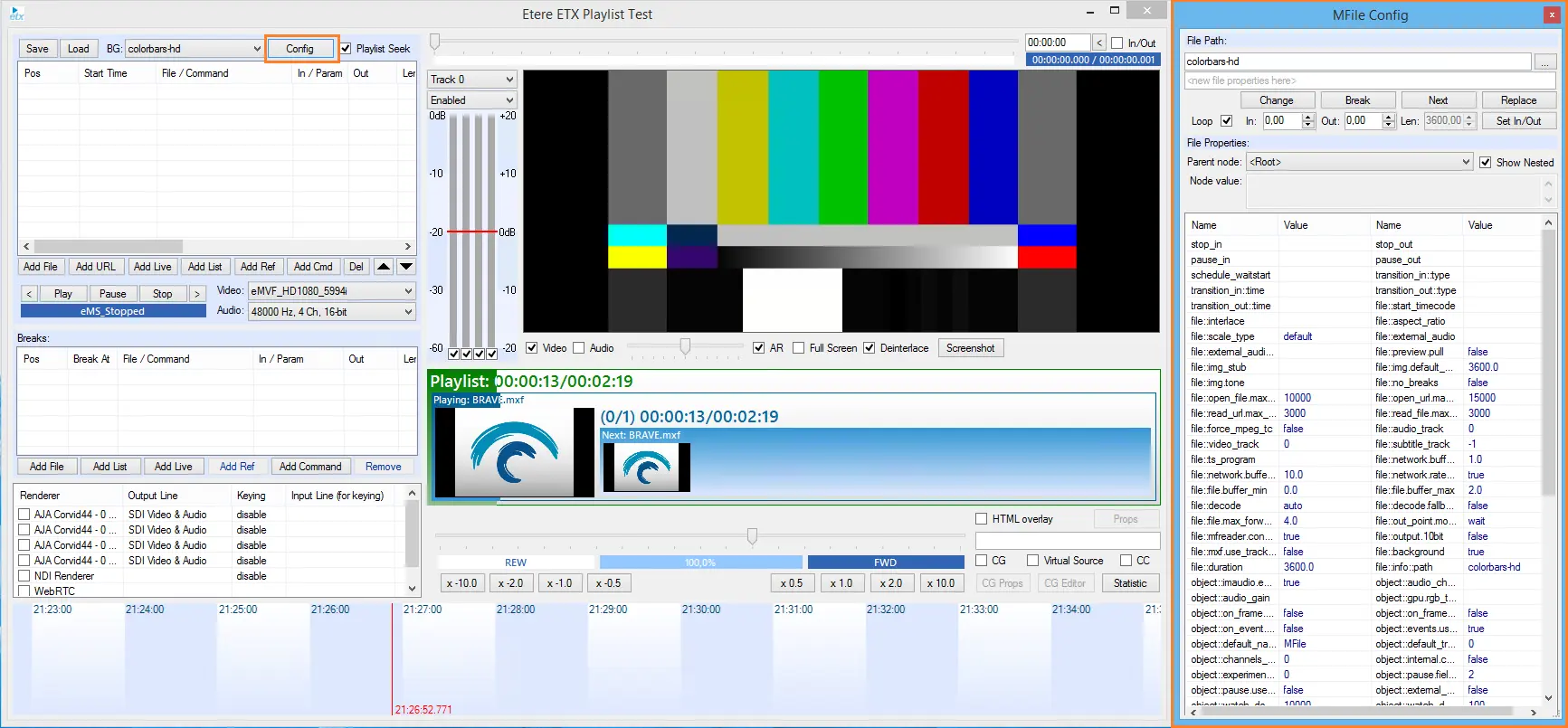
Task: Click the preview zoom slider handle
Action: (685, 346)
